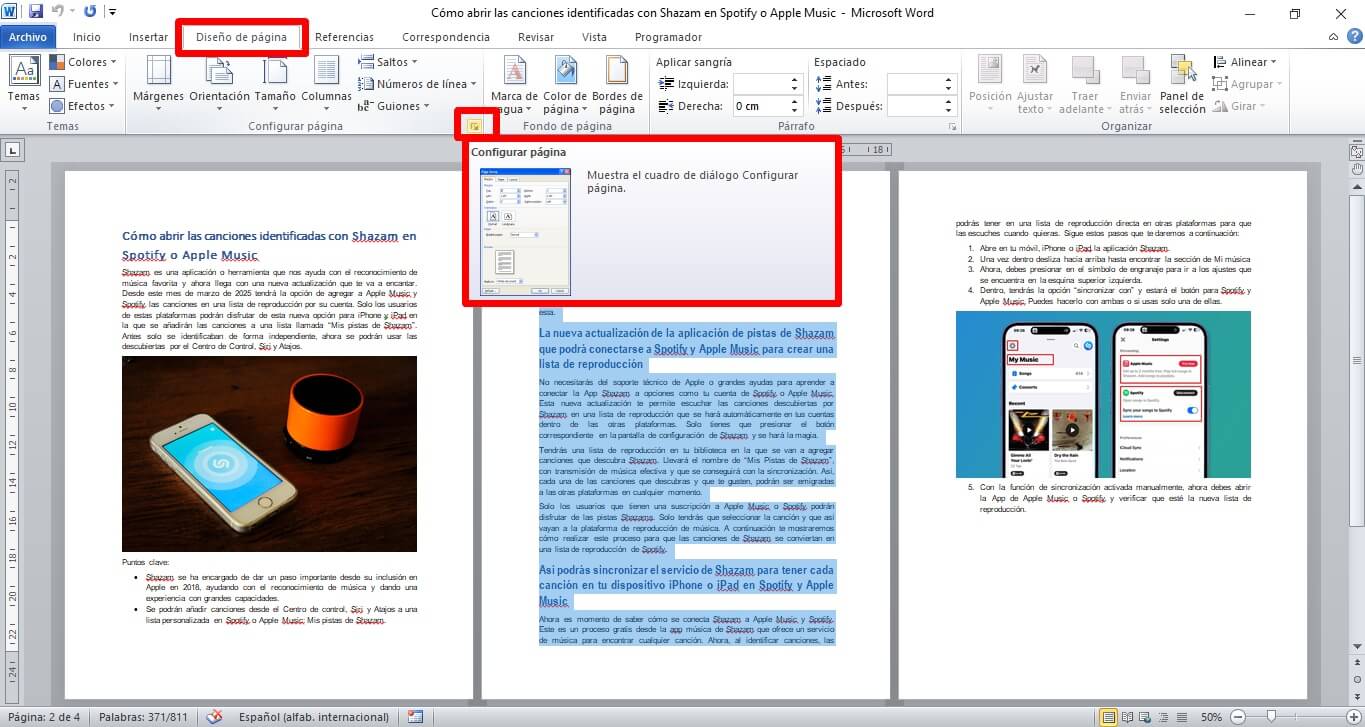Viewport: 1365px width, 727px height.
Task: Open the Archivo tab
Action: pos(28,37)
